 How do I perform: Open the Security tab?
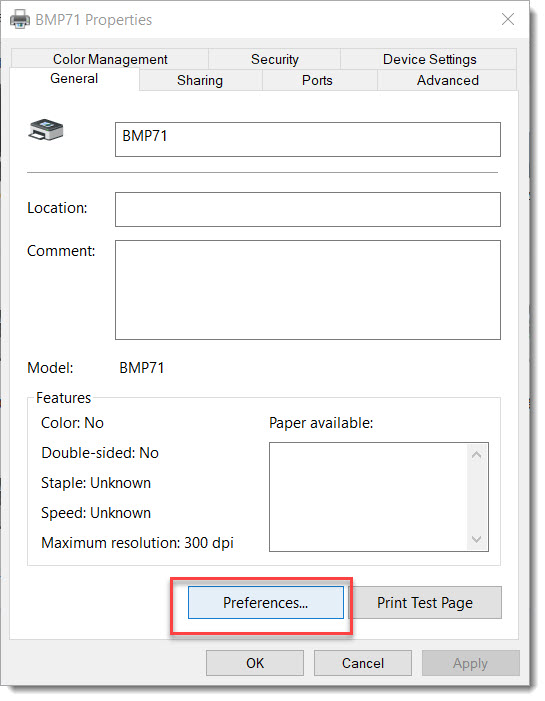coord(275,59)
